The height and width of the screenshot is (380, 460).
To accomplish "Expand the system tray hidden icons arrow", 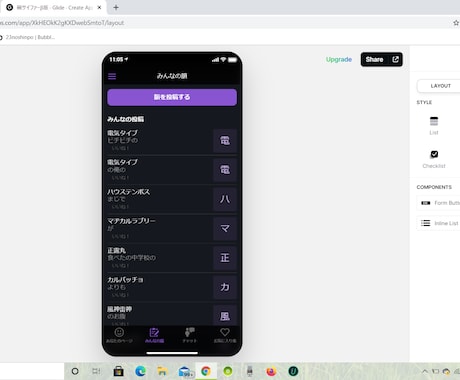I will coord(425,371).
